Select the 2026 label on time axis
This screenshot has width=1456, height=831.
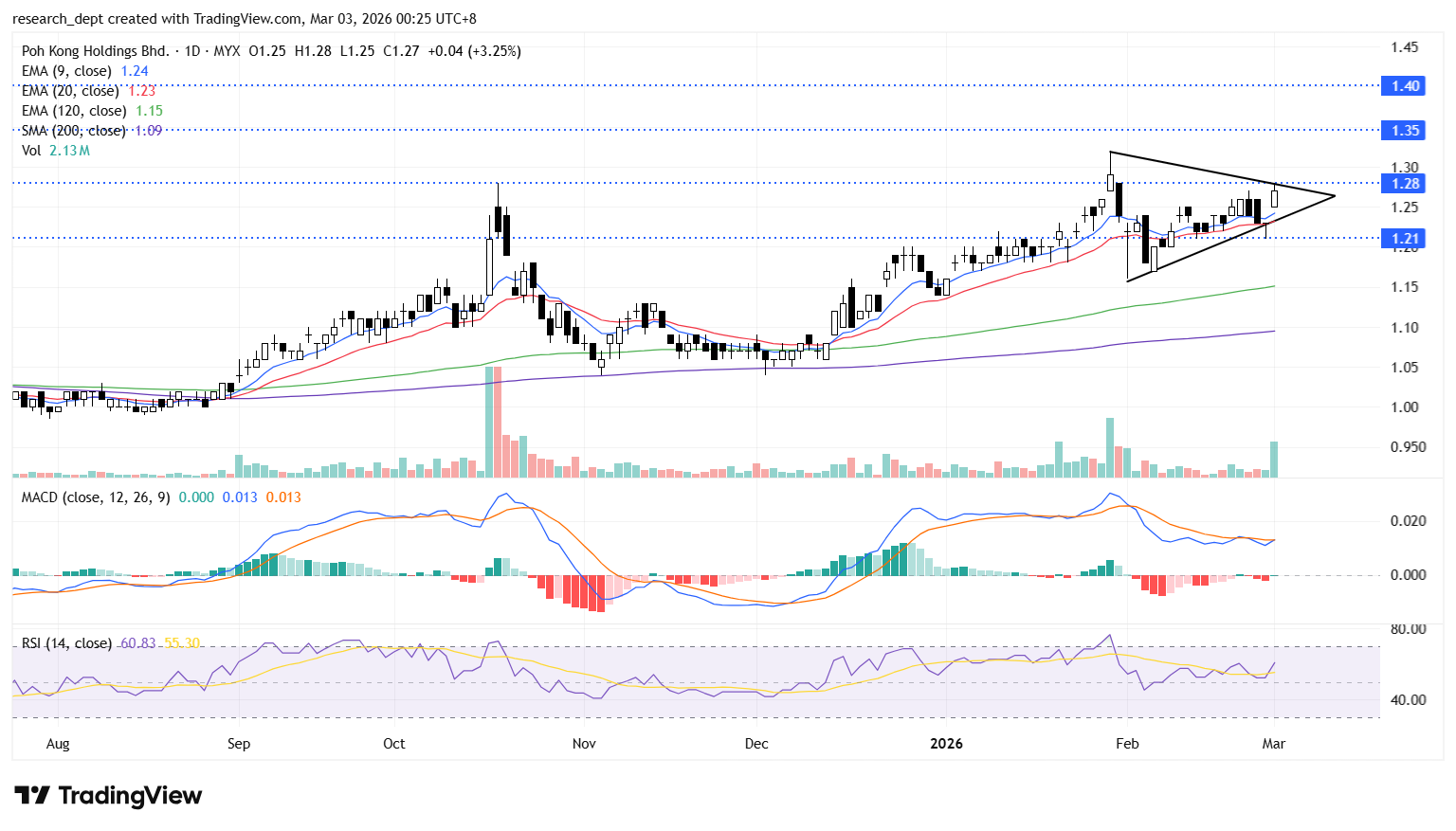coord(946,744)
